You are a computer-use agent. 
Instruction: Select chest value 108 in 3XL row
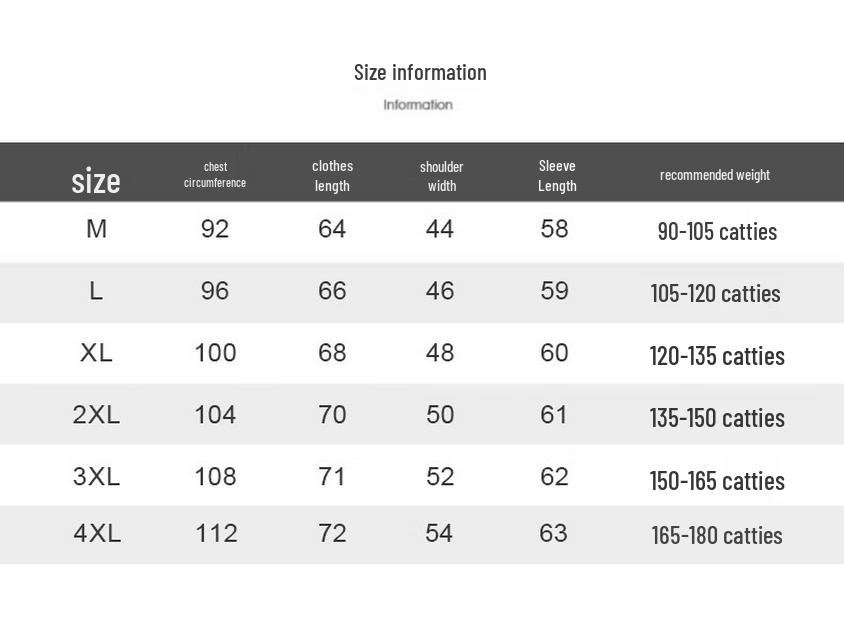click(215, 477)
